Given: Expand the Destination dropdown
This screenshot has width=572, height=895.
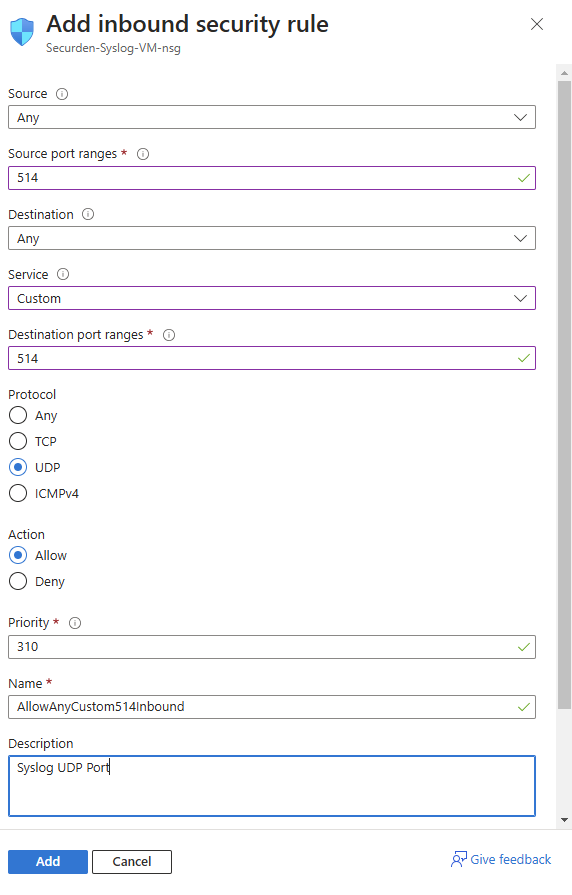Looking at the screenshot, I should click(272, 239).
